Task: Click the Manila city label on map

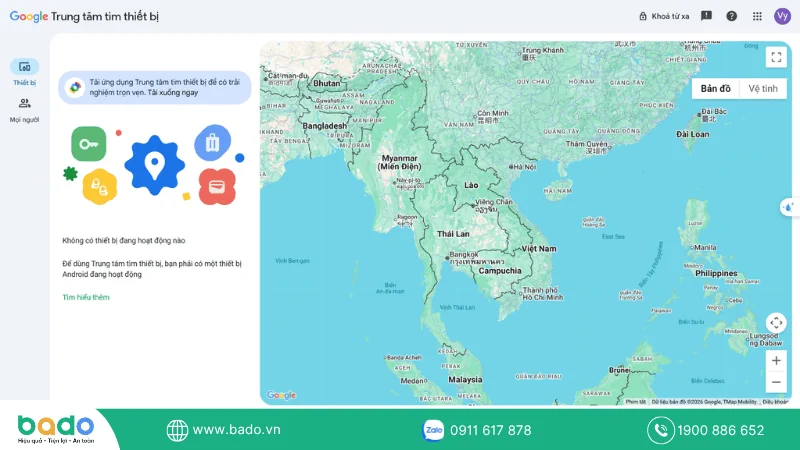Action: tap(705, 247)
